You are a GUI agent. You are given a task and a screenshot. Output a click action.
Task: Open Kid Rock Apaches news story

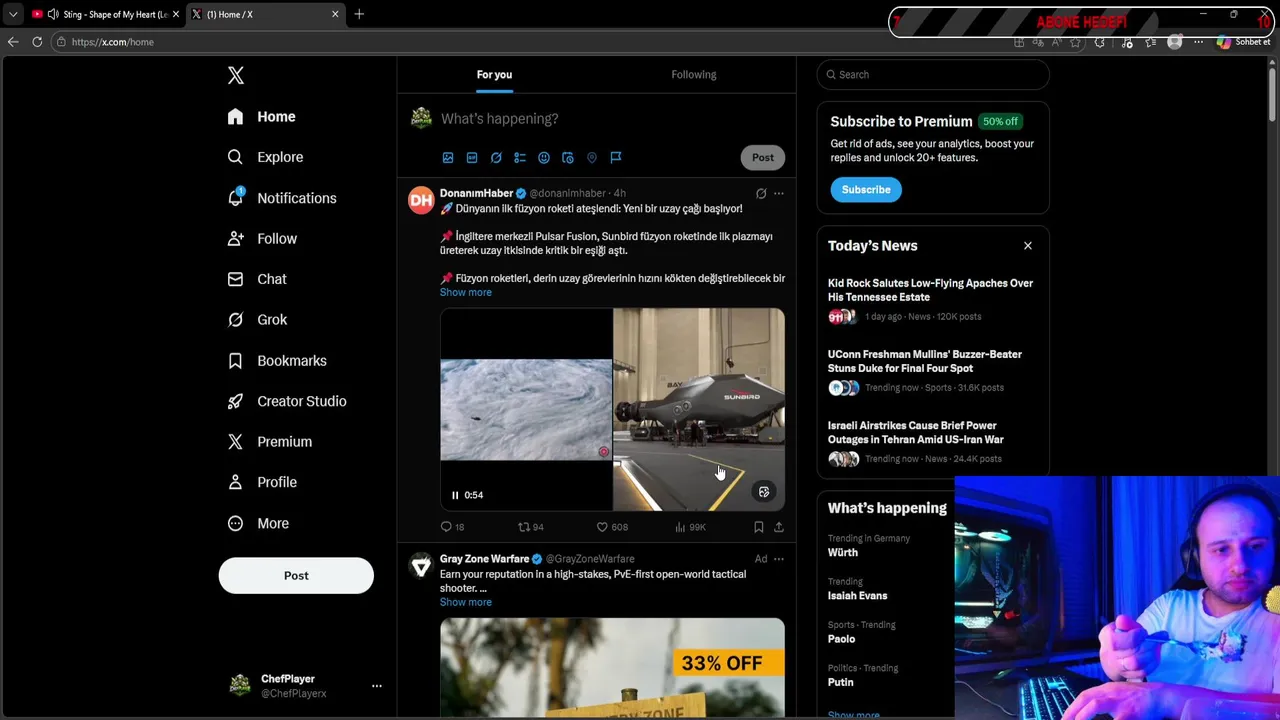pos(932,299)
